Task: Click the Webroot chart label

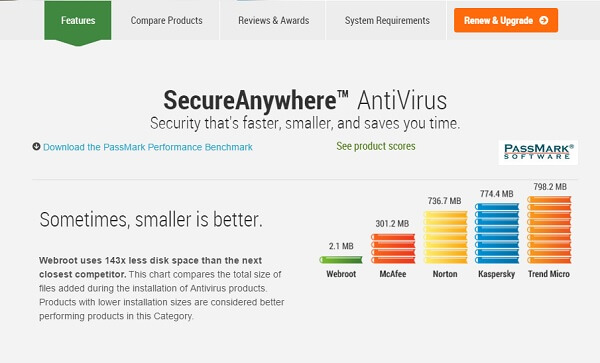Action: 341,274
